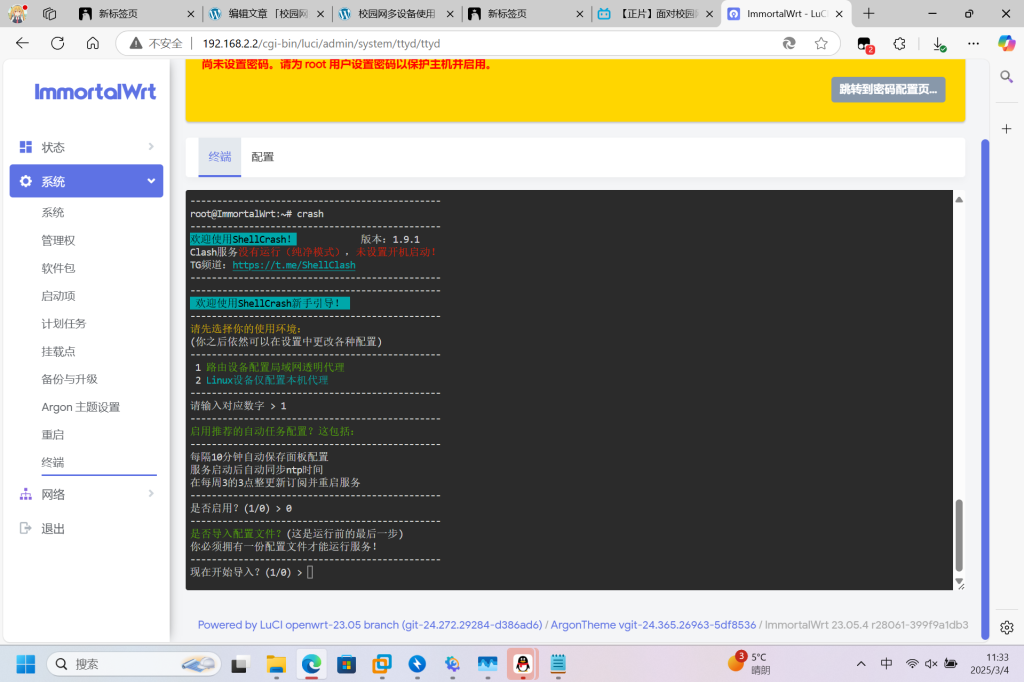Launch File Explorer from the taskbar
Image resolution: width=1024 pixels, height=682 pixels.
coord(276,664)
